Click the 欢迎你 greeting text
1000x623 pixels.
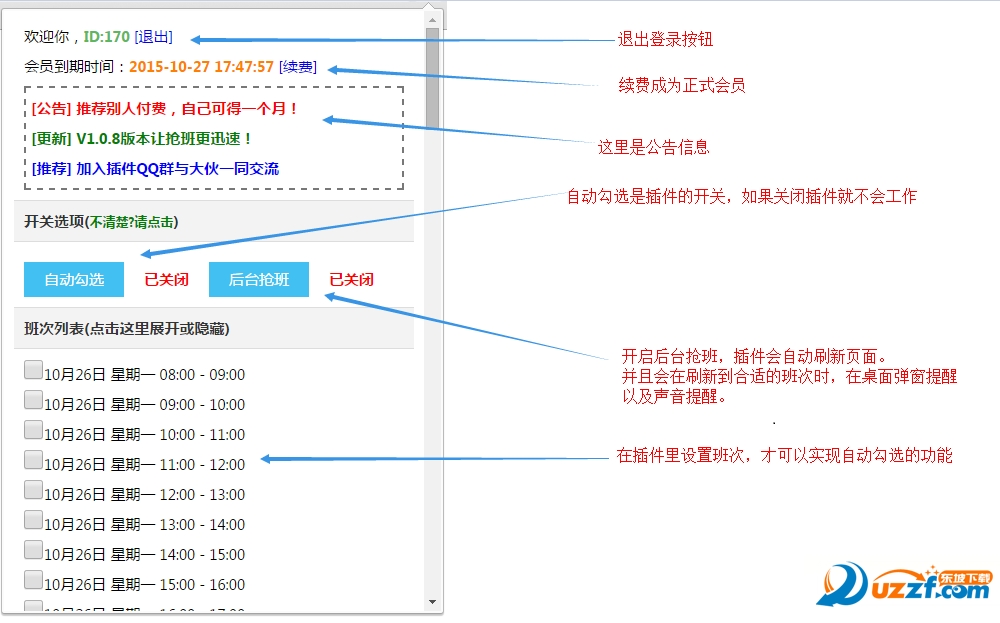click(x=51, y=37)
